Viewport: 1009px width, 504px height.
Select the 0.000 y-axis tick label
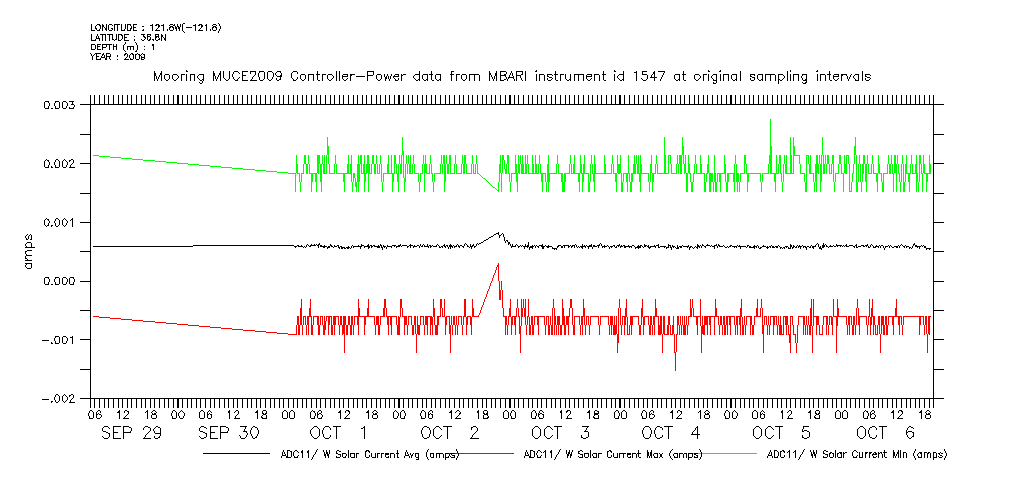pyautogui.click(x=61, y=281)
